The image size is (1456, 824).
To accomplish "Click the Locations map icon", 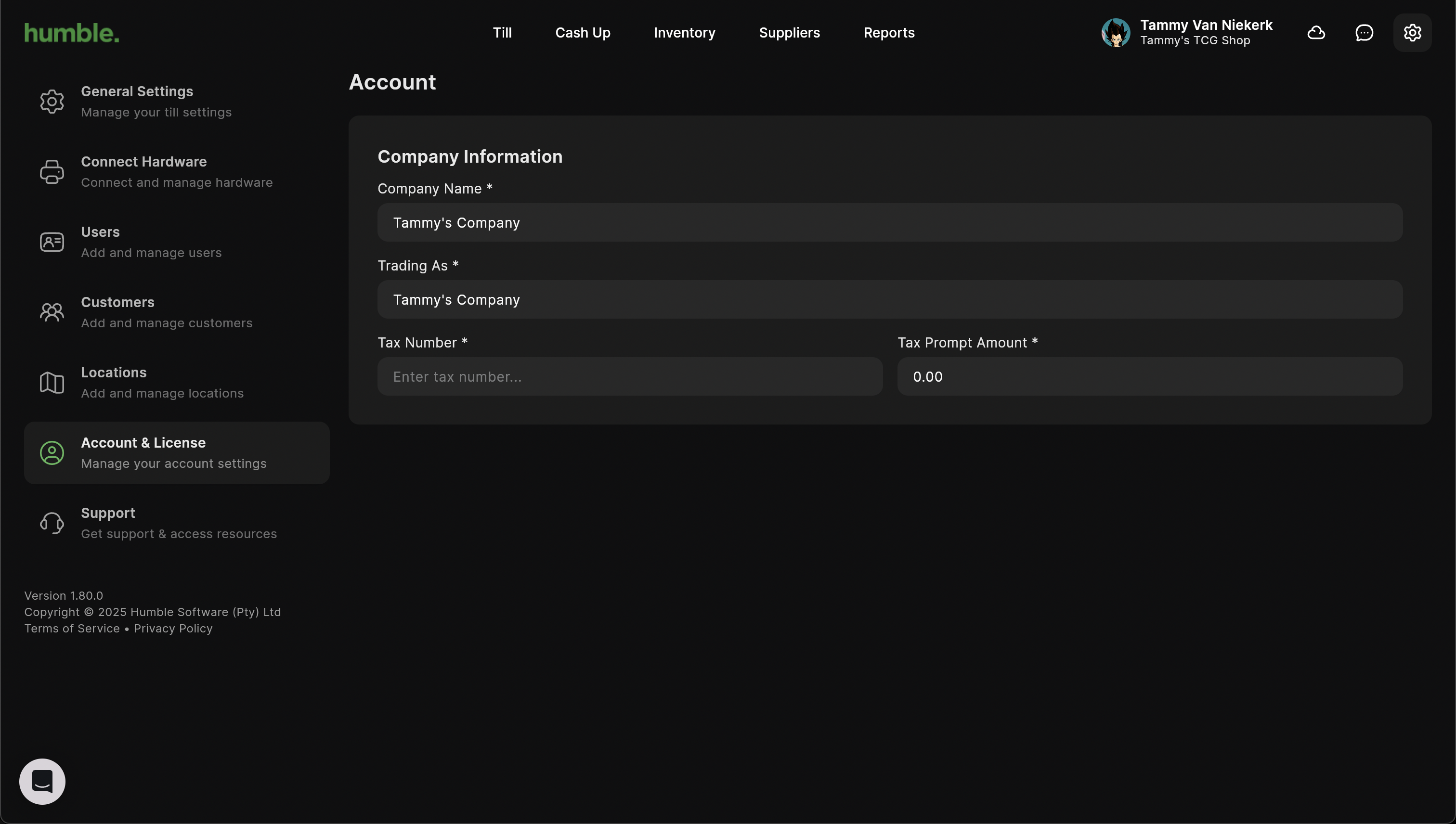I will point(52,383).
